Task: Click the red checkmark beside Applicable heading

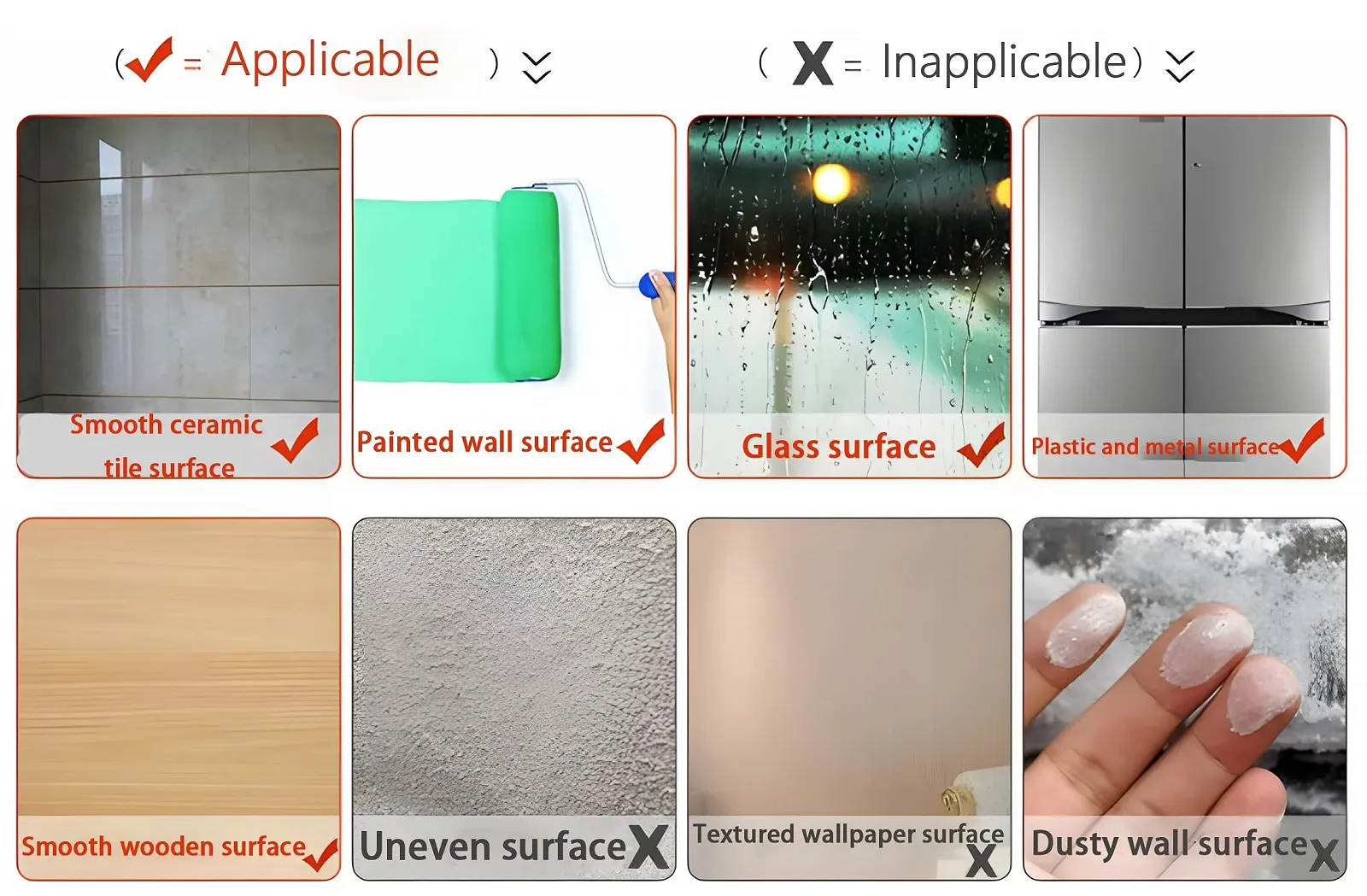Action: [149, 60]
